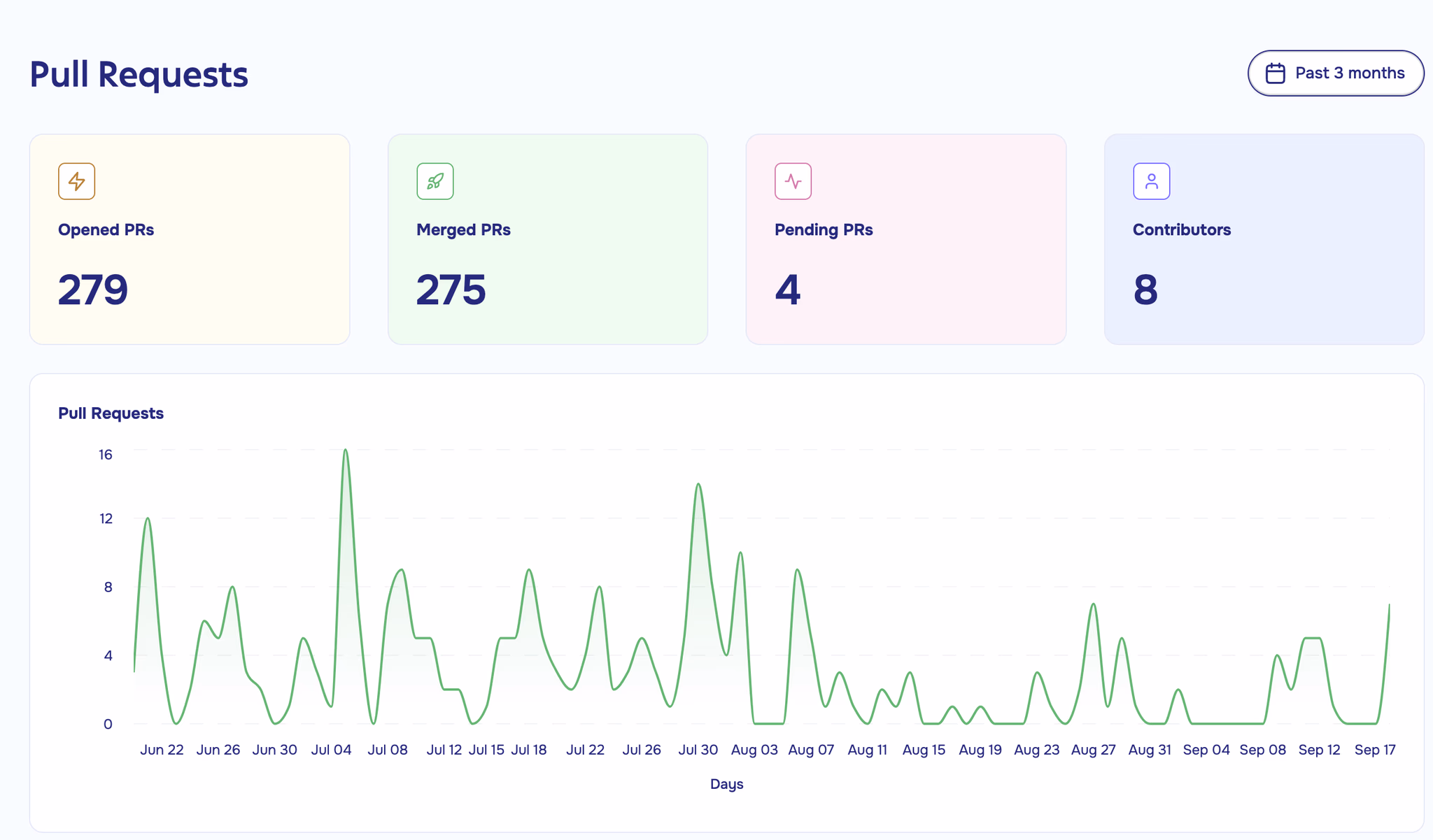Click the person icon on Contributors card
Screen dimensions: 1433x840
click(x=1151, y=180)
